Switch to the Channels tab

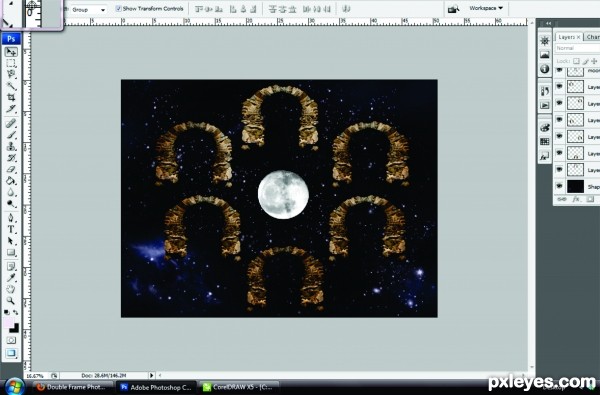click(x=592, y=37)
